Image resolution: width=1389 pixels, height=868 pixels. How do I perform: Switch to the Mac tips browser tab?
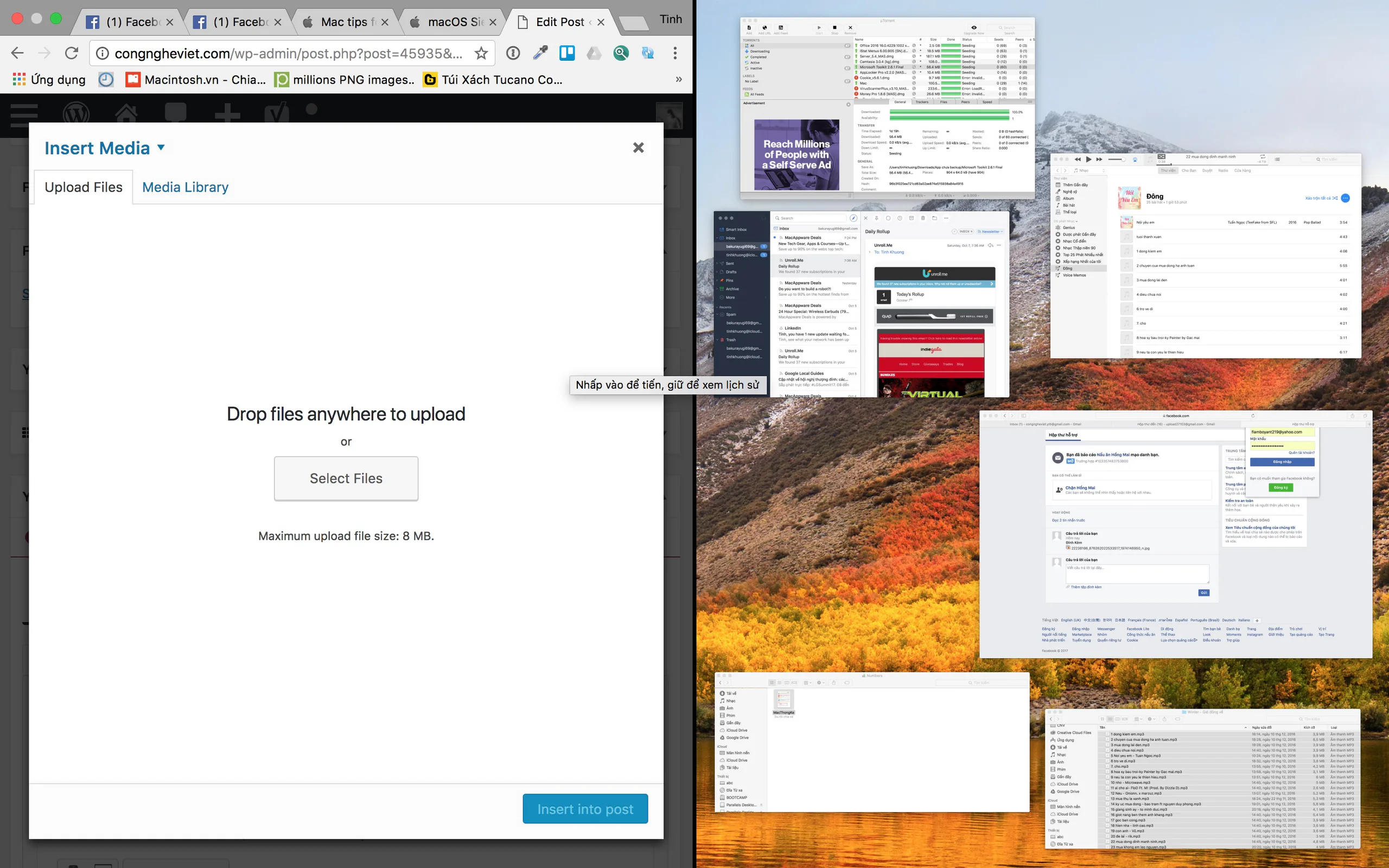point(346,22)
